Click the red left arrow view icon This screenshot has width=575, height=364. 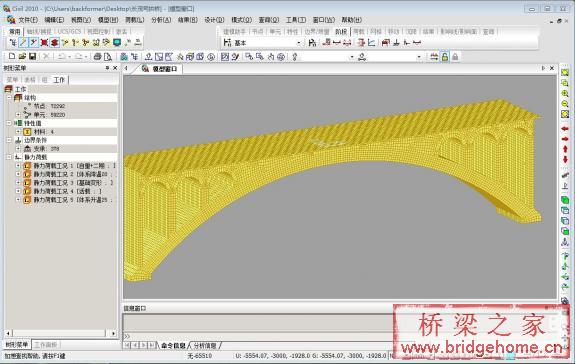pyautogui.click(x=565, y=129)
